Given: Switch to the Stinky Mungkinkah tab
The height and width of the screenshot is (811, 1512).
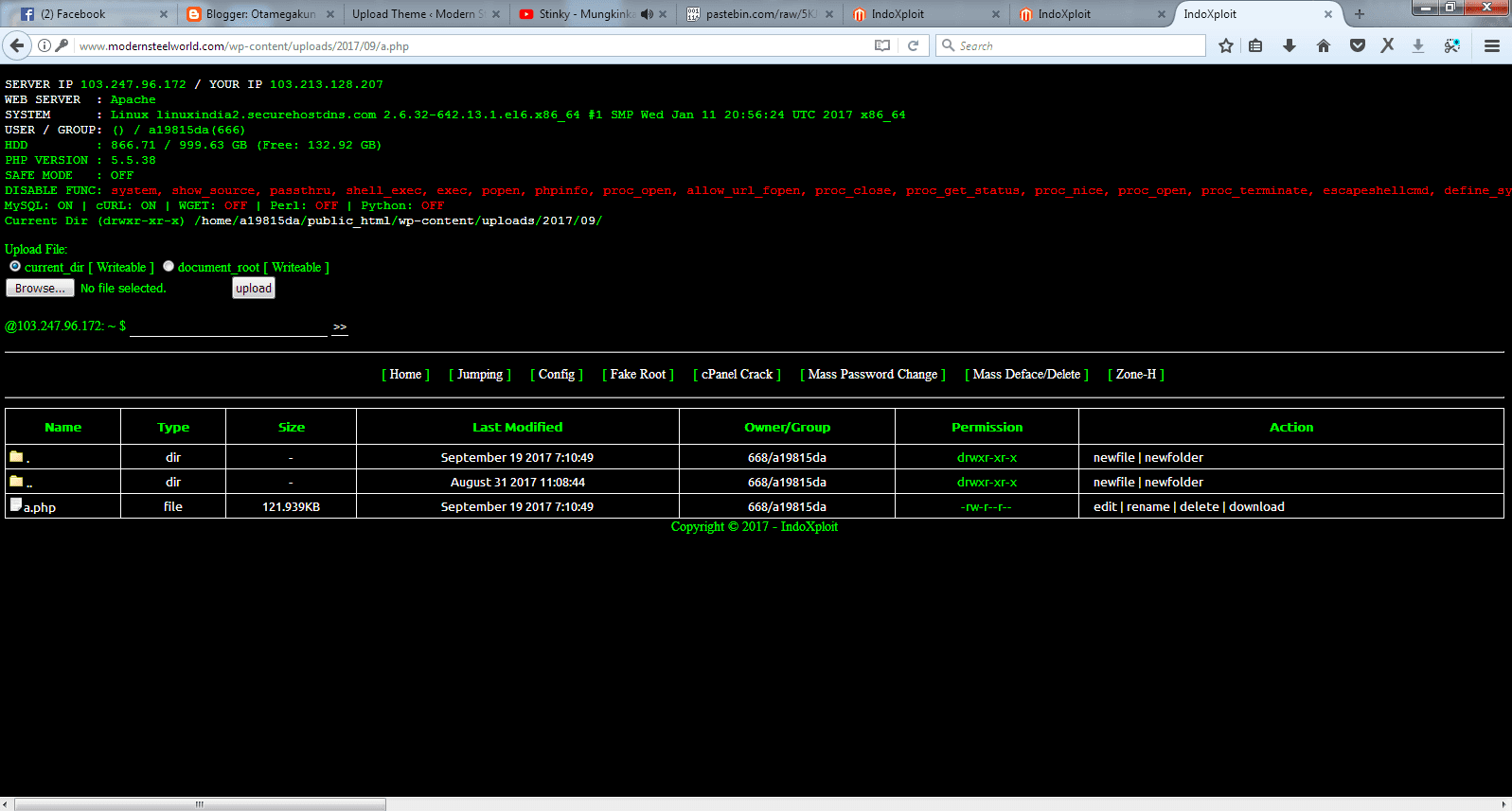Looking at the screenshot, I should (x=592, y=14).
